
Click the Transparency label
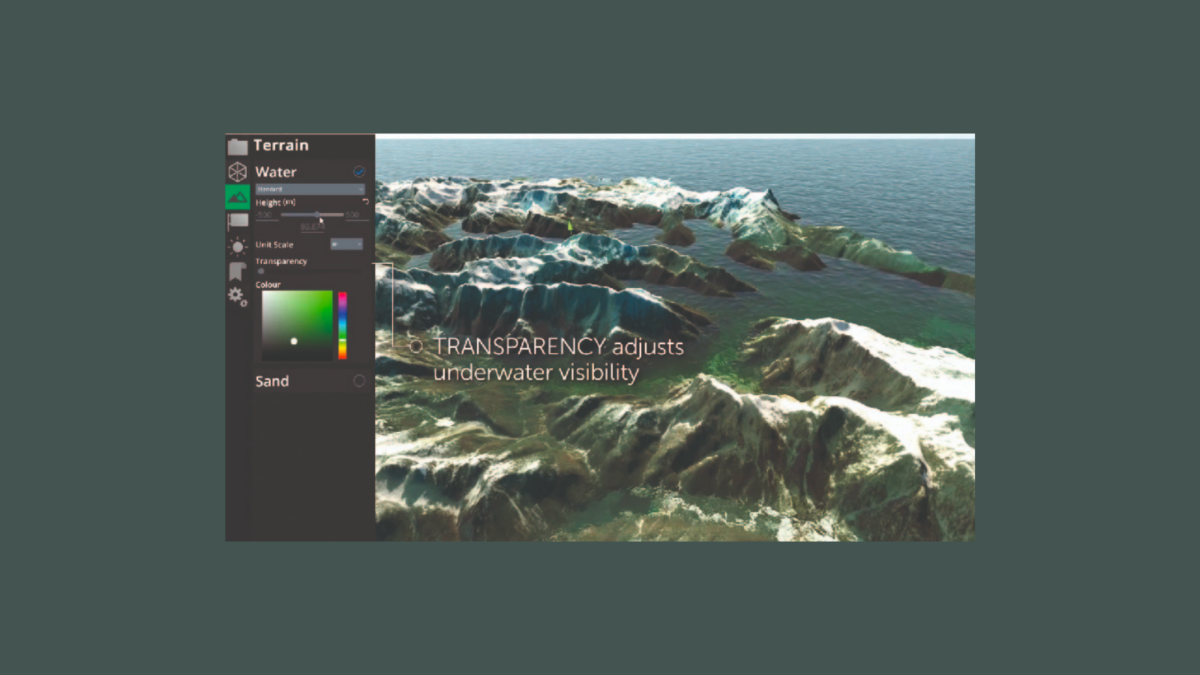click(281, 262)
